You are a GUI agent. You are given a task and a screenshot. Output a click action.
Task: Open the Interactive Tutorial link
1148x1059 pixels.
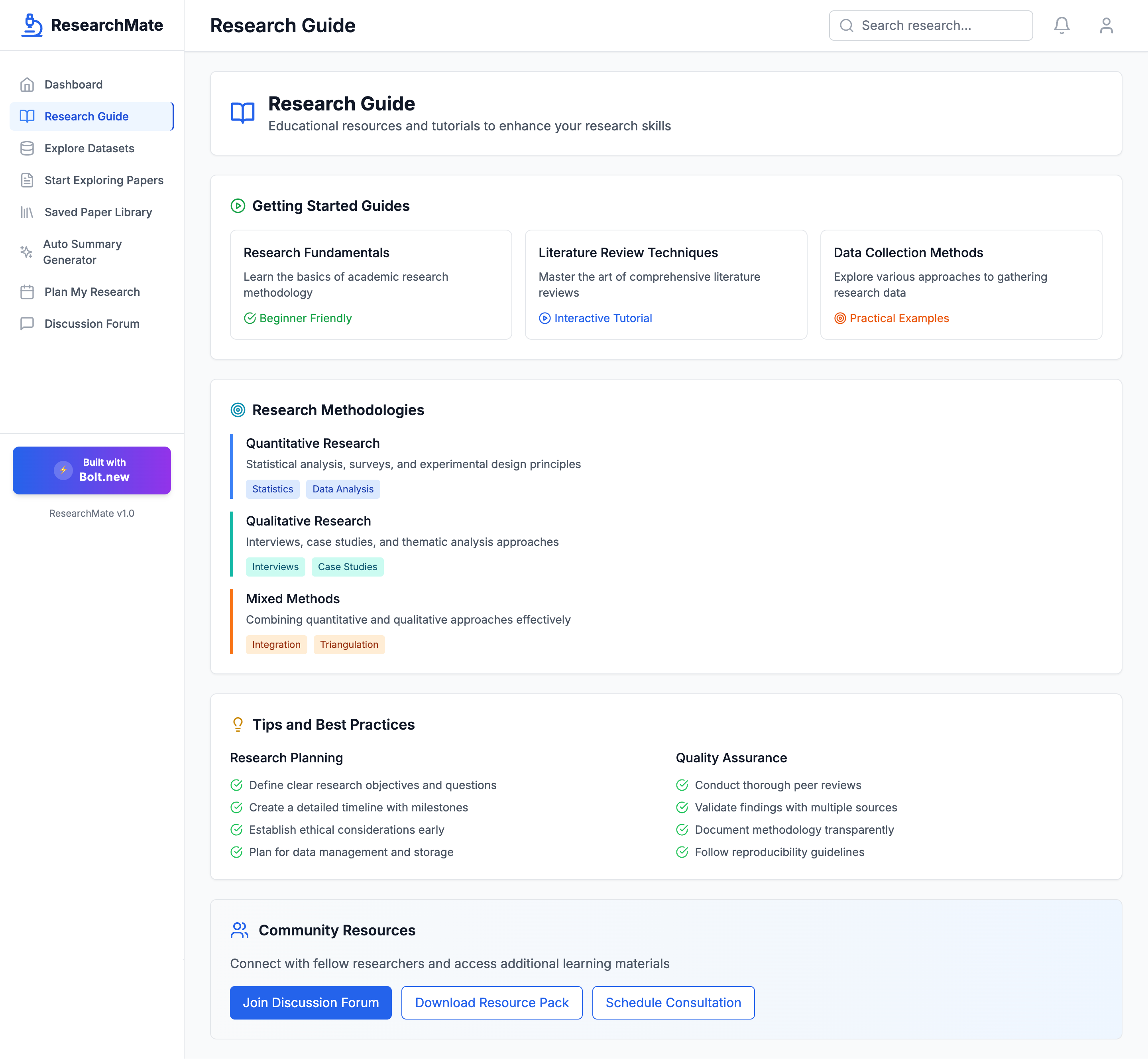tap(603, 318)
